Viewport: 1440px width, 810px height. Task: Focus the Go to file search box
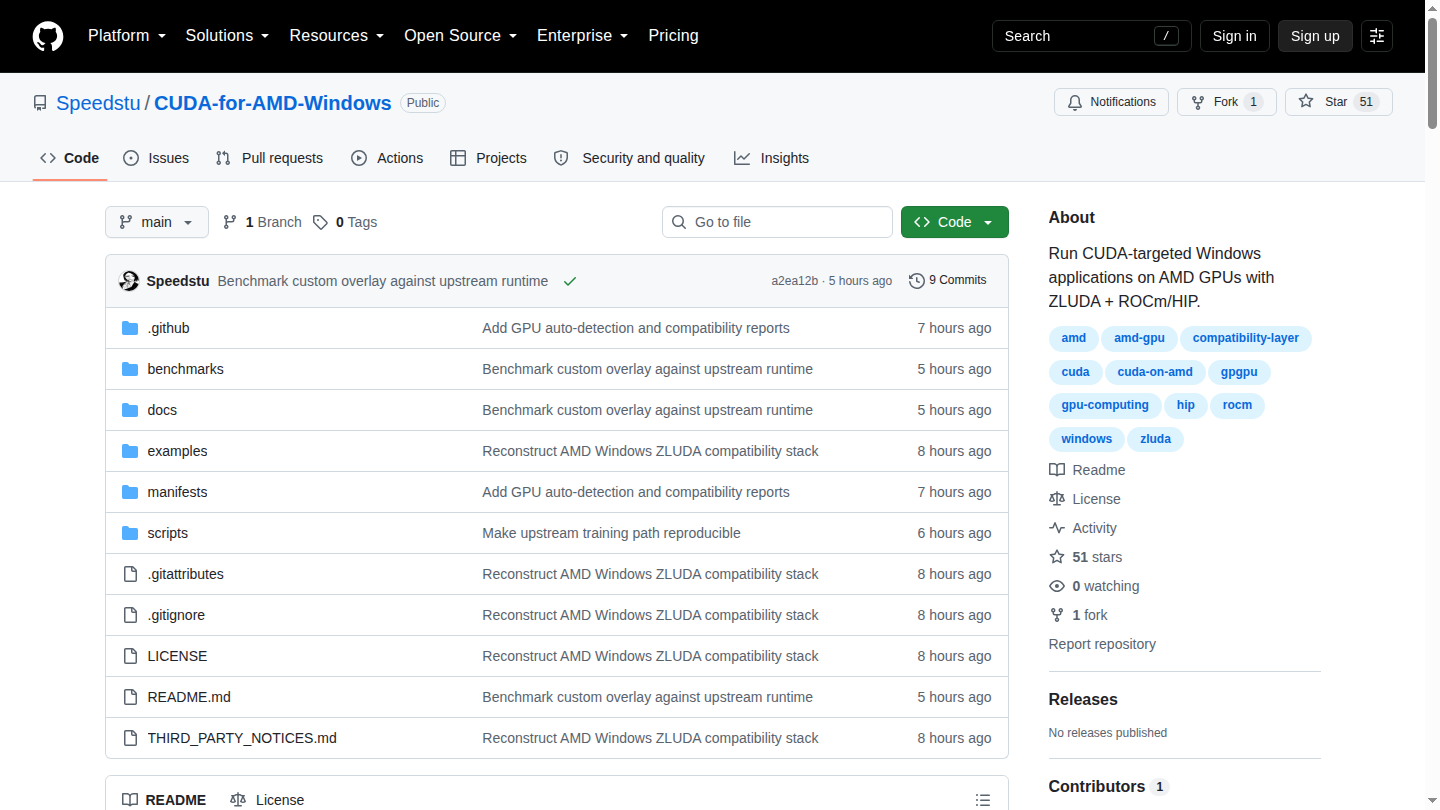[x=777, y=222]
